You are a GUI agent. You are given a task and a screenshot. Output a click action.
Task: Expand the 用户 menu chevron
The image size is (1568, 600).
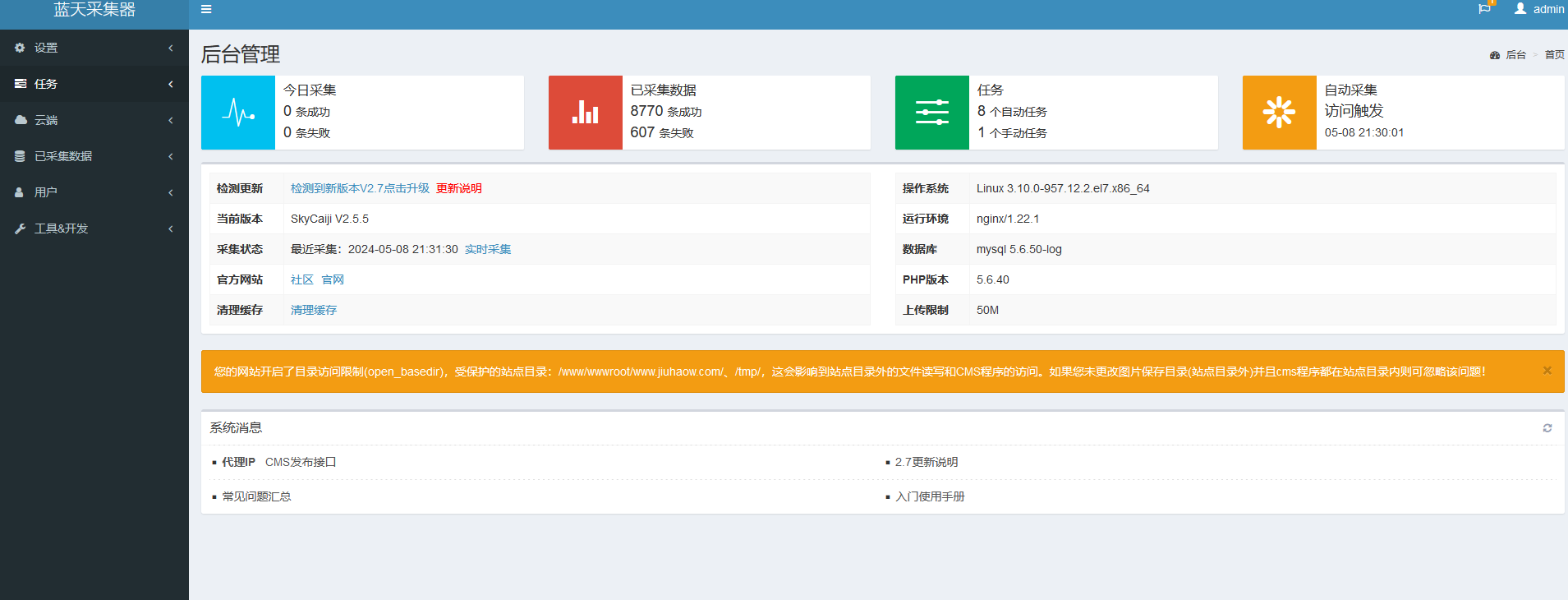pyautogui.click(x=171, y=192)
